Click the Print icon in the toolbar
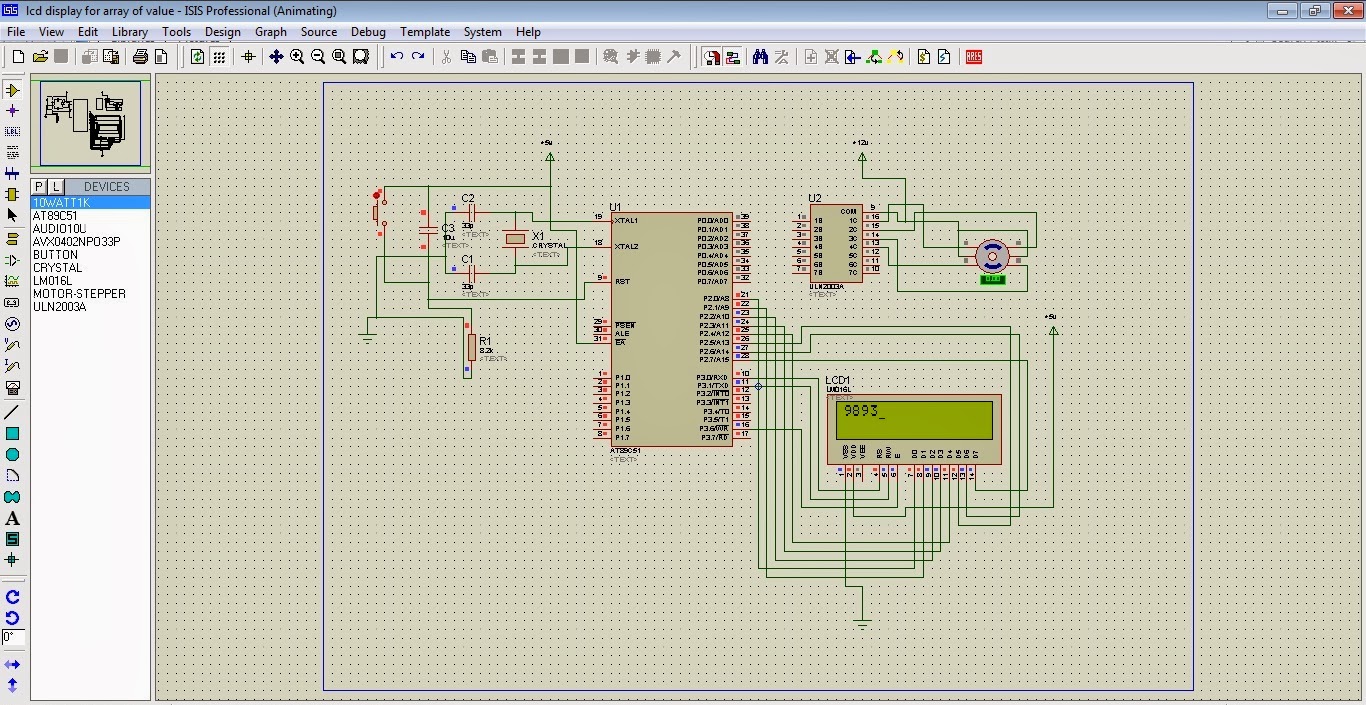1366x705 pixels. [x=141, y=57]
